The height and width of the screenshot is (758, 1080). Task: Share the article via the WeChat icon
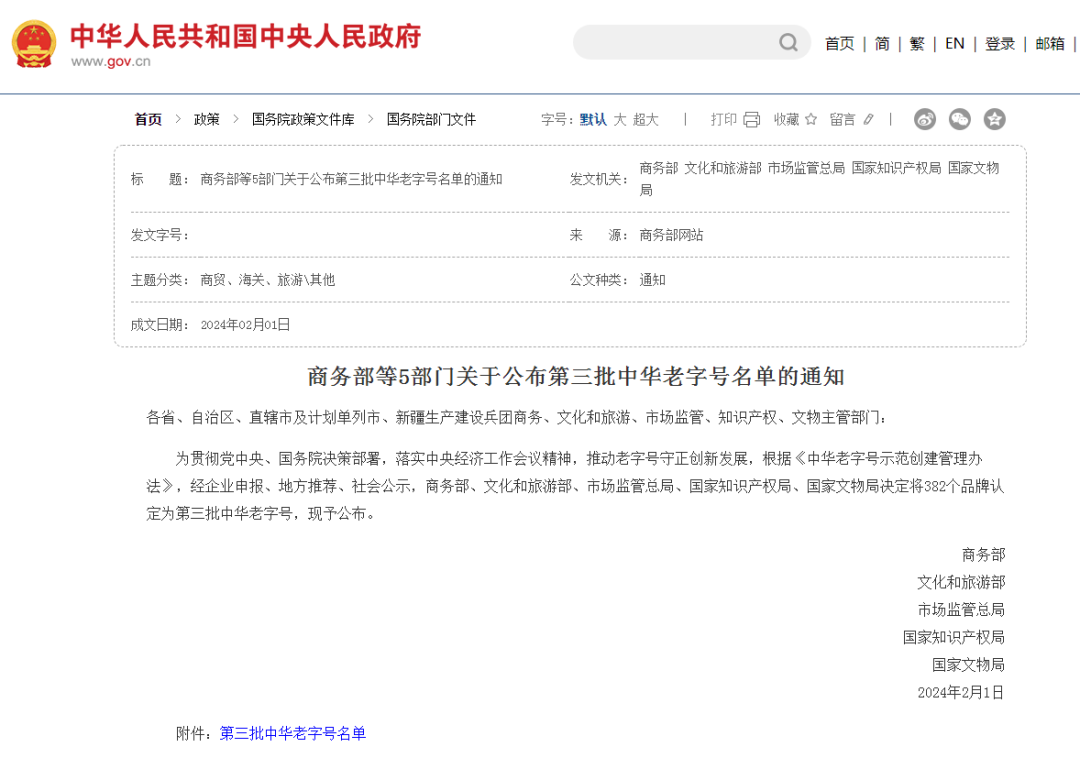(x=960, y=119)
